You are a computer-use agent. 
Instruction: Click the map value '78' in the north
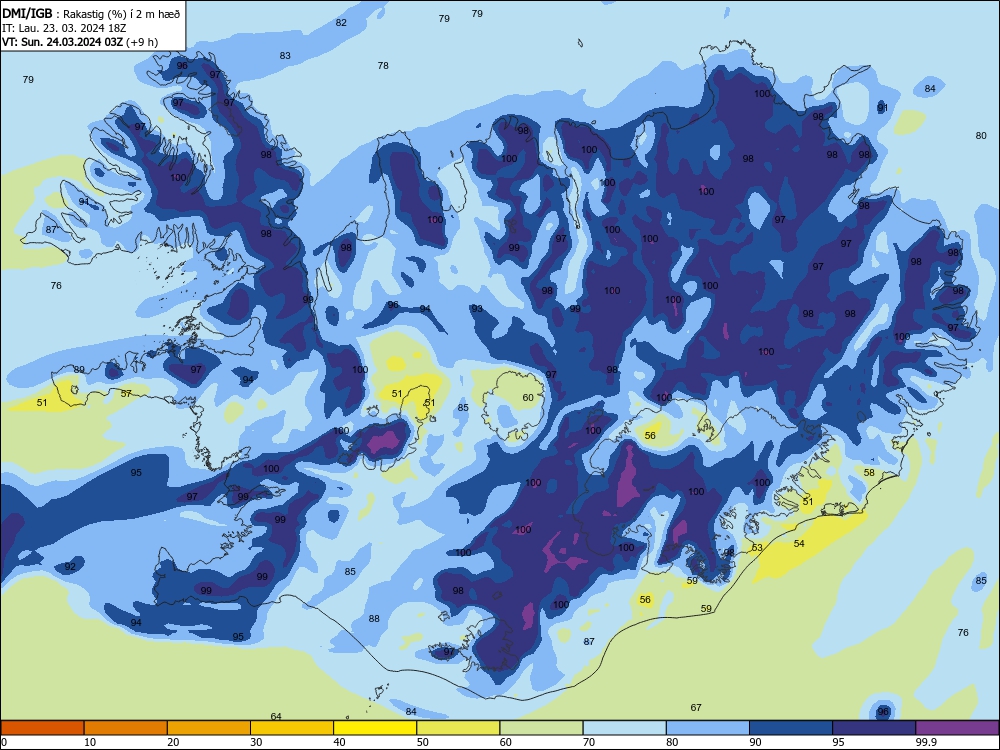click(383, 66)
